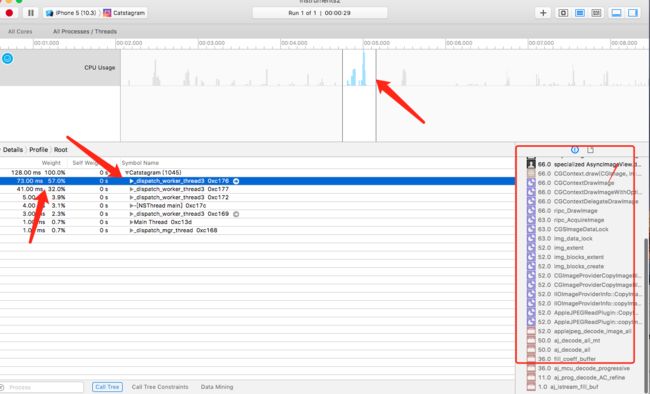
Task: Select the 128.00 ms 100.0% weight cell
Action: pyautogui.click(x=38, y=173)
